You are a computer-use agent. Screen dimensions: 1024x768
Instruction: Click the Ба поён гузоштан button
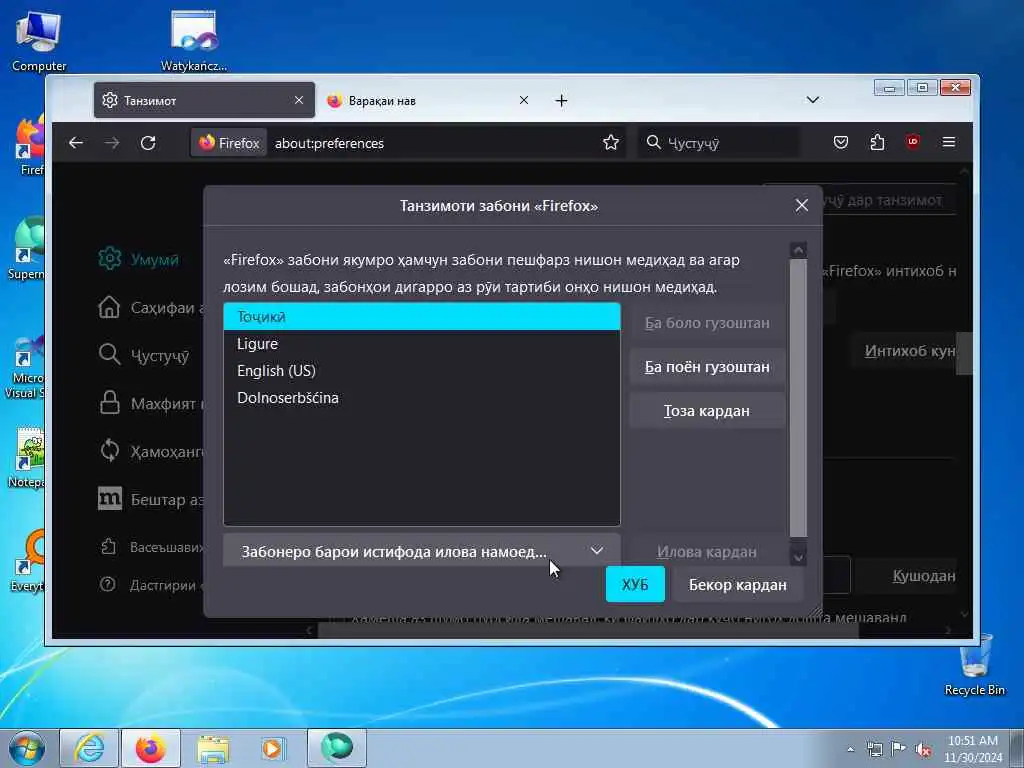coord(707,367)
